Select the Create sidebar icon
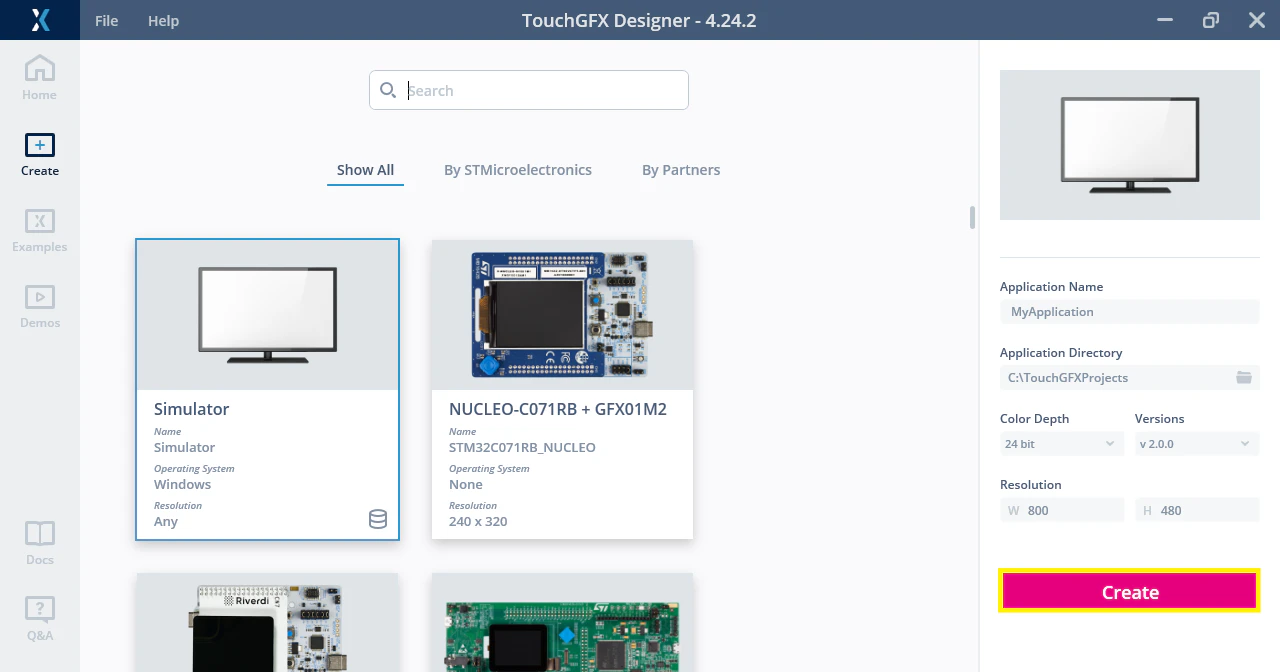1280x672 pixels. click(40, 155)
